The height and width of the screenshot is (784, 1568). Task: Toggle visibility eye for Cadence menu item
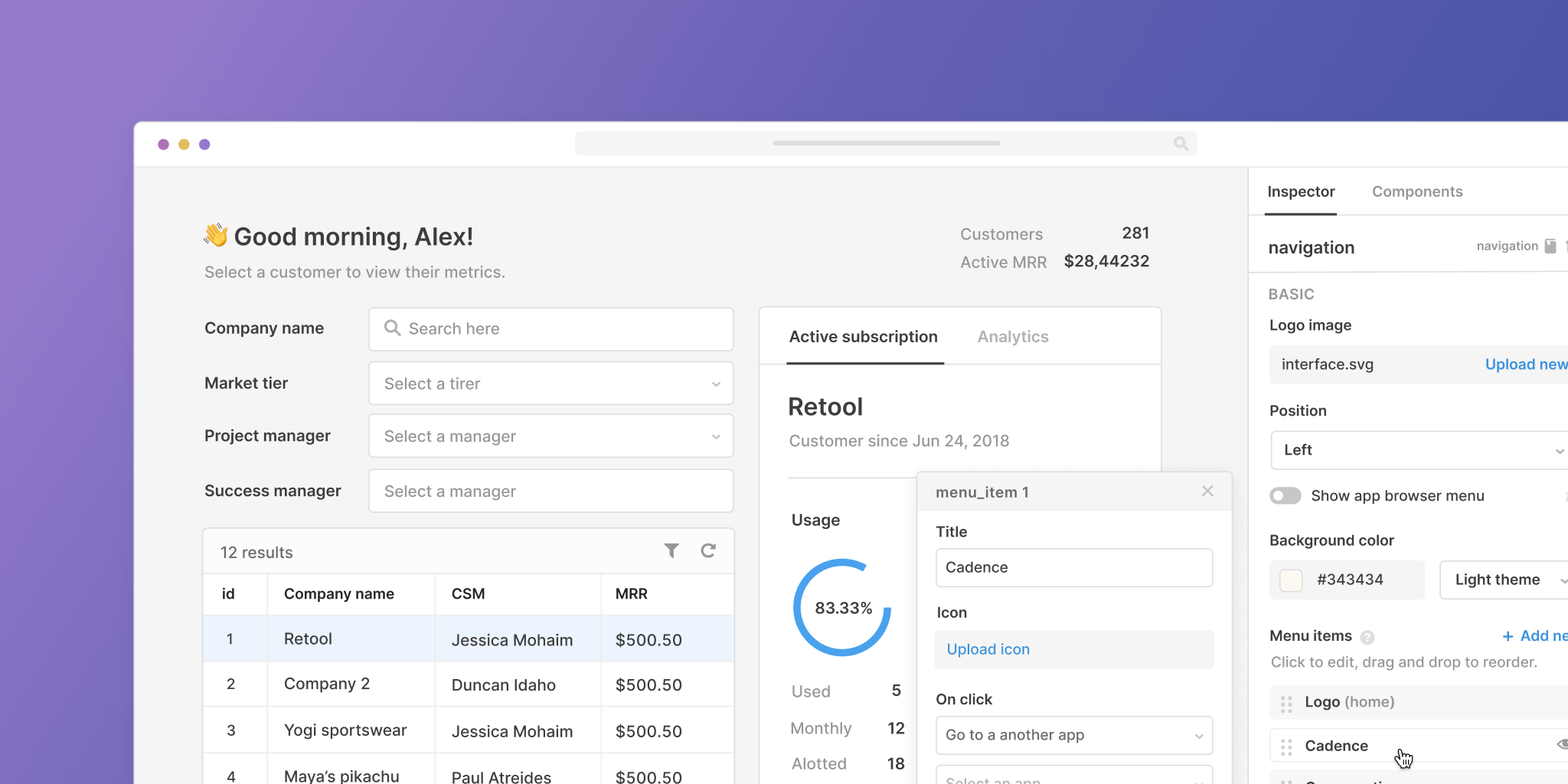pos(1562,745)
